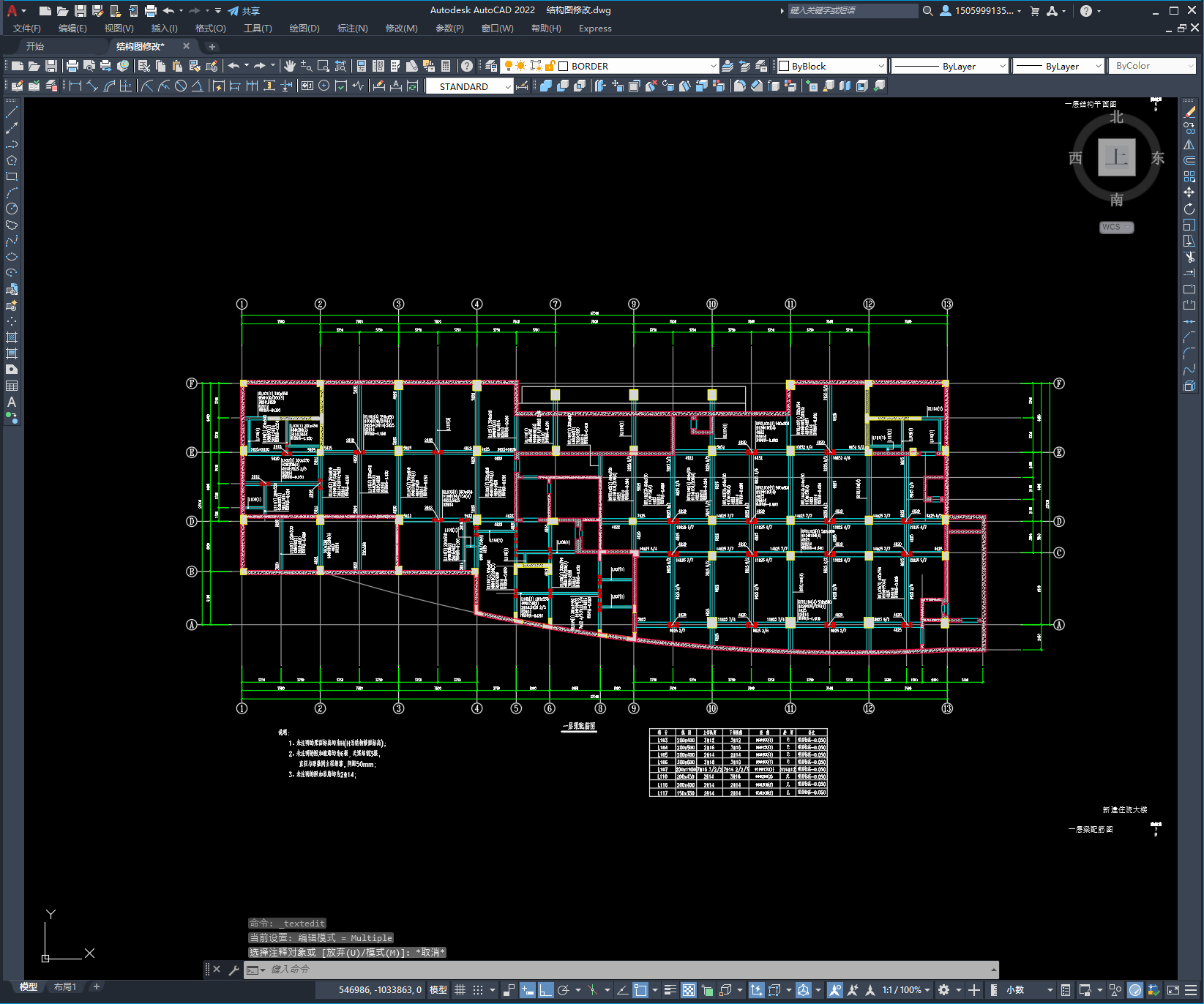
Task: Open the ByColor plot style dropdown
Action: tap(1190, 66)
